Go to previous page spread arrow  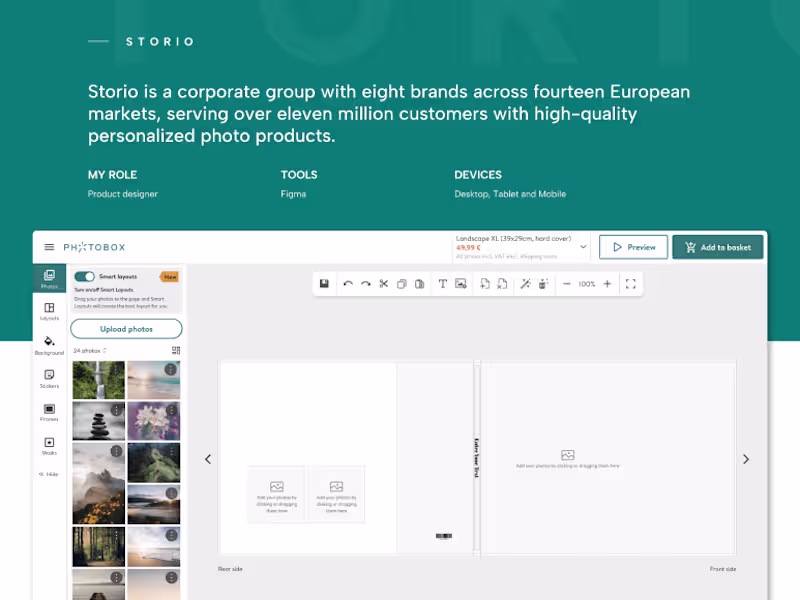208,459
